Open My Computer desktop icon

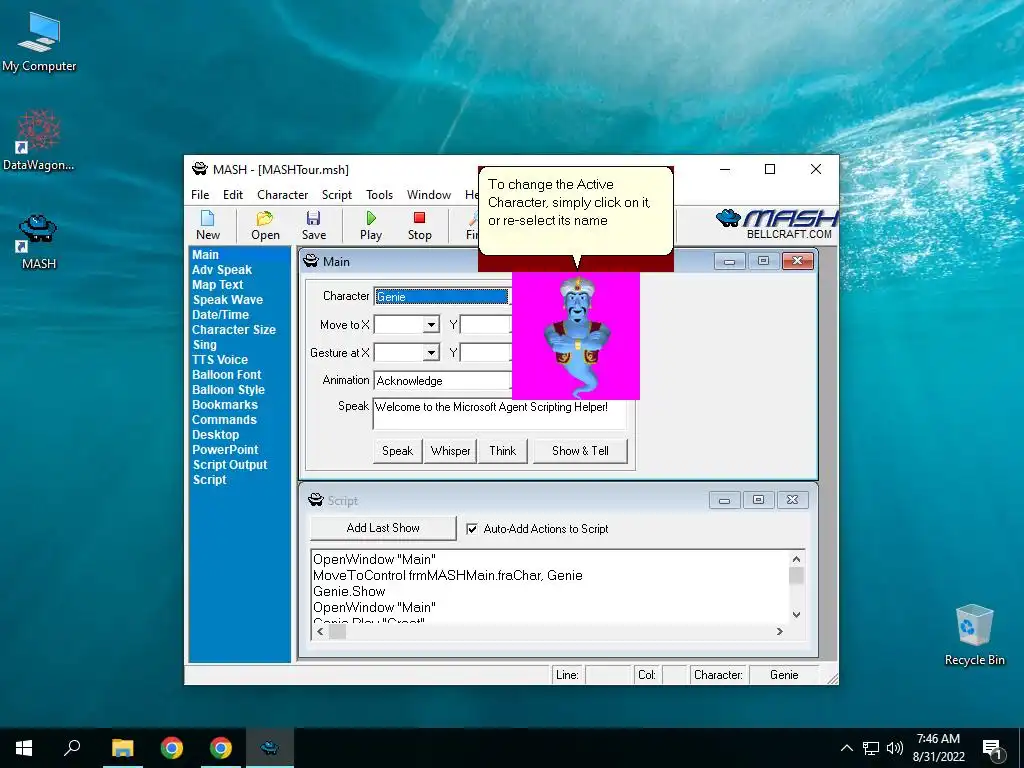click(39, 42)
